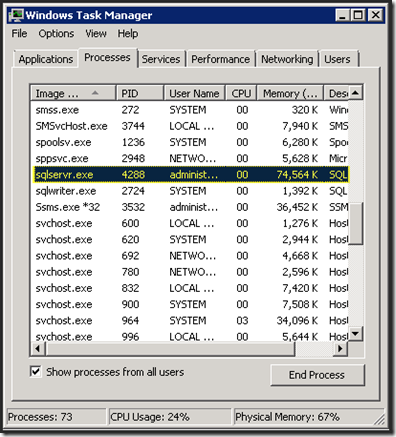This screenshot has height=437, width=396.
Task: Sort by Memory column header
Action: point(290,93)
